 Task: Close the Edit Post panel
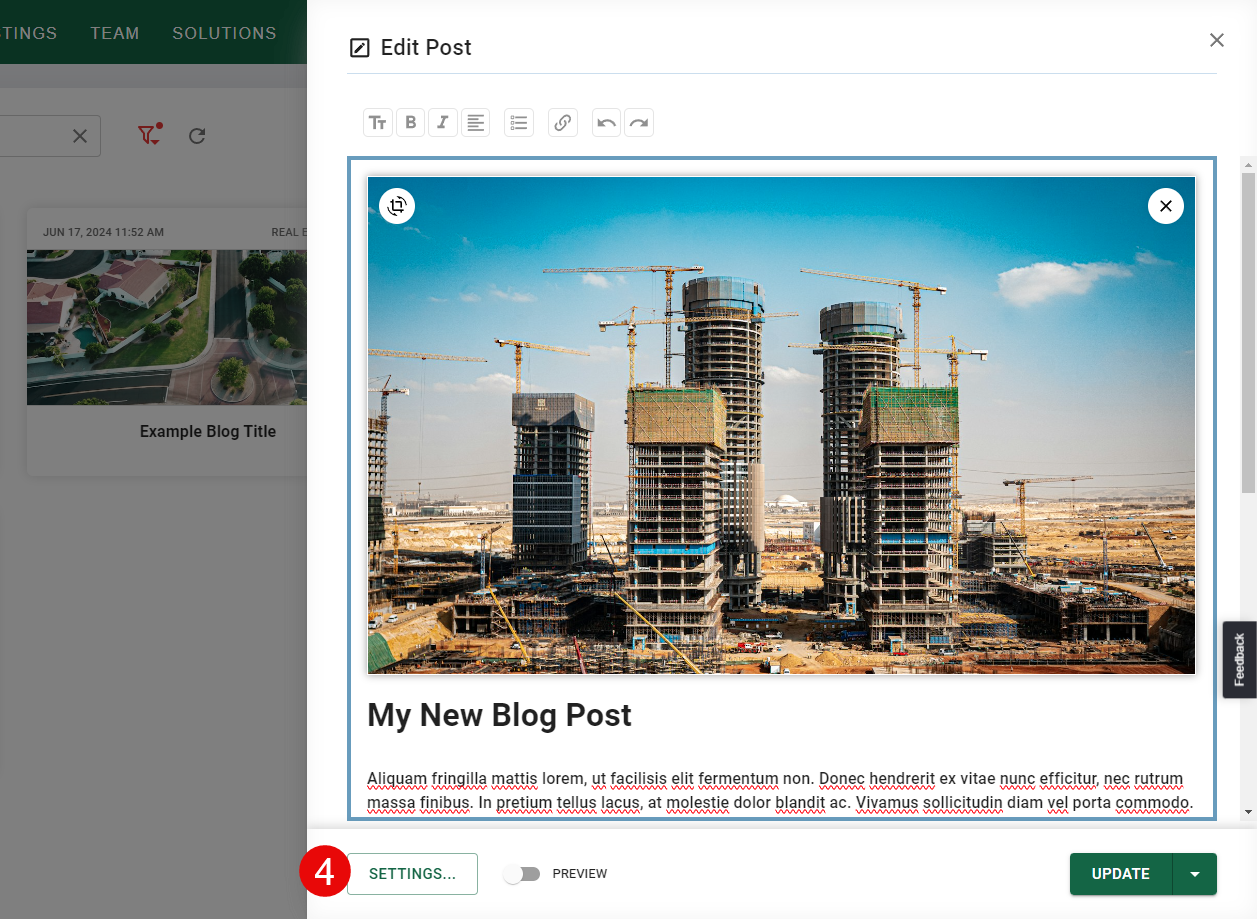click(x=1217, y=40)
